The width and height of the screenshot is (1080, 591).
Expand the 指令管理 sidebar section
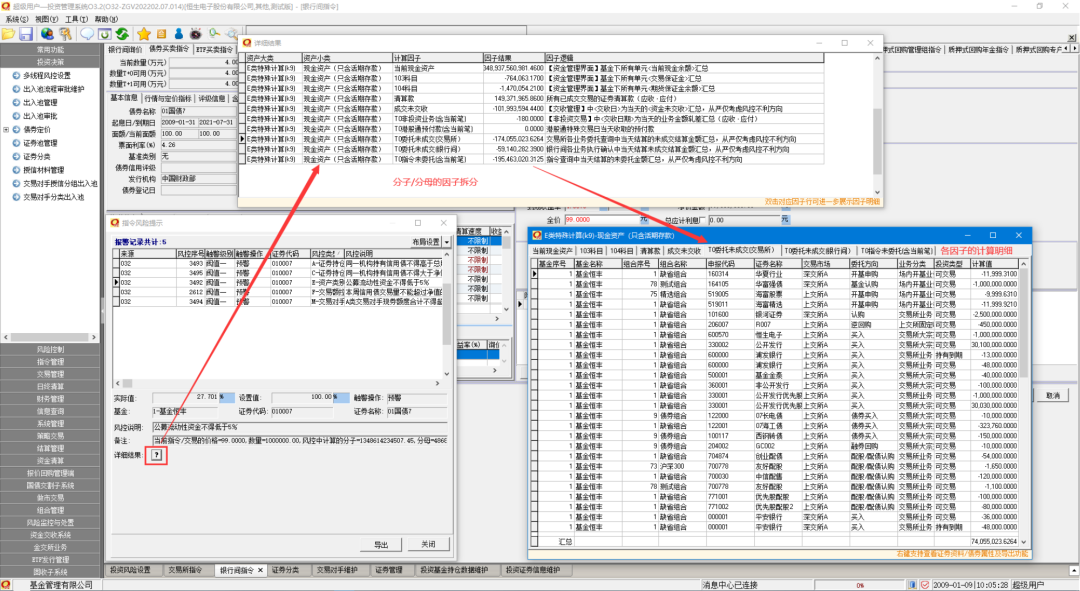pos(50,362)
